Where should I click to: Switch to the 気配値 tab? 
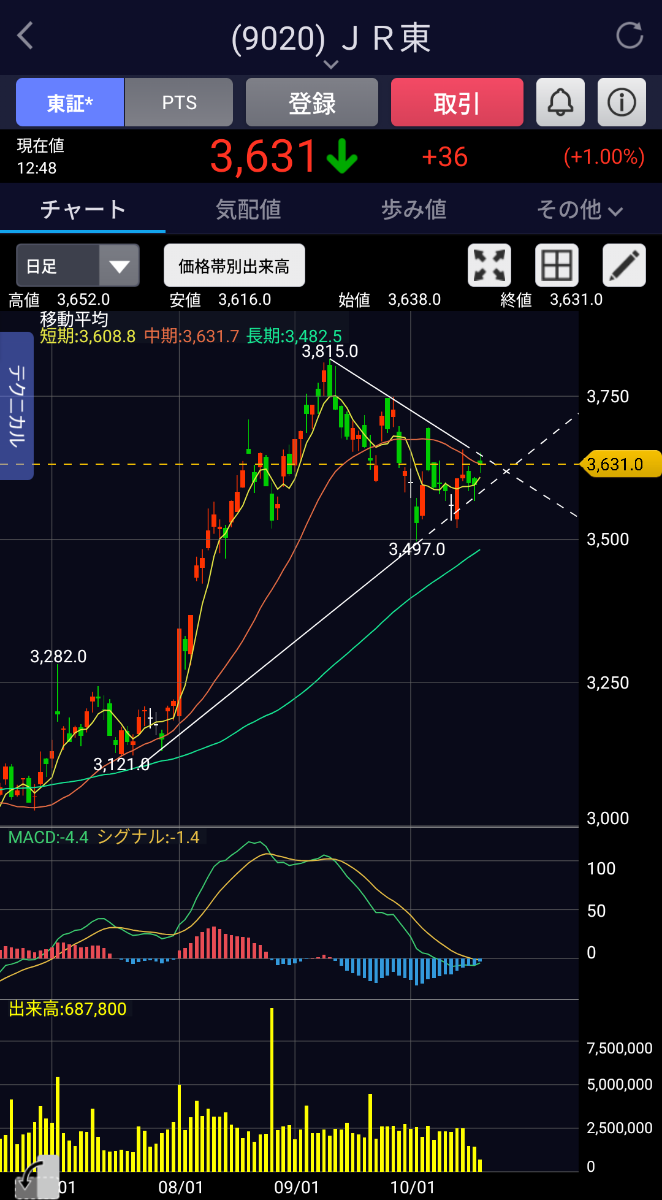pyautogui.click(x=248, y=210)
